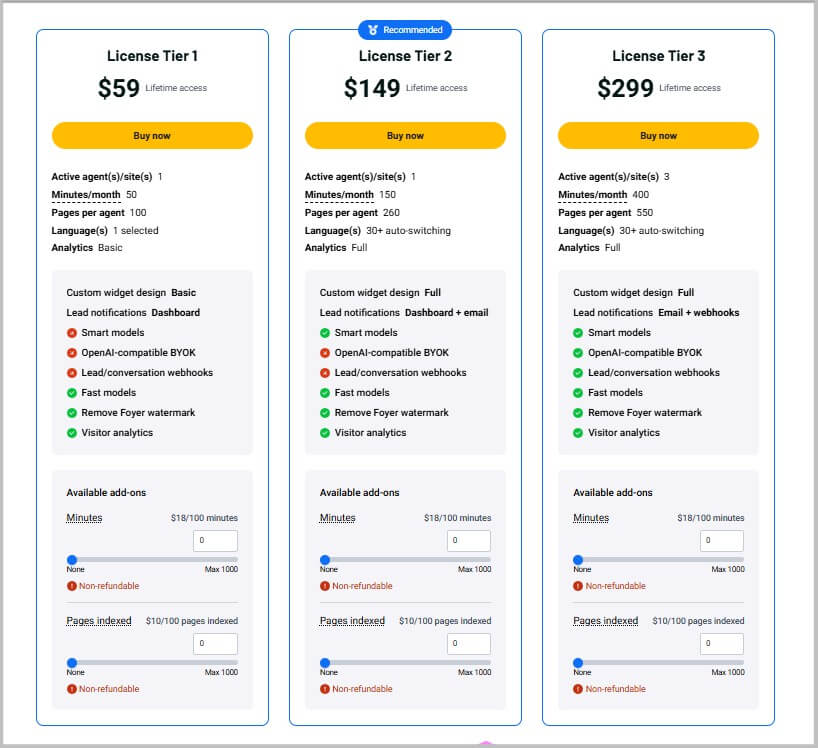Click Tier 1 Minutes Non-refundable warning icon
Viewport: 818px width, 748px height.
pyautogui.click(x=72, y=586)
